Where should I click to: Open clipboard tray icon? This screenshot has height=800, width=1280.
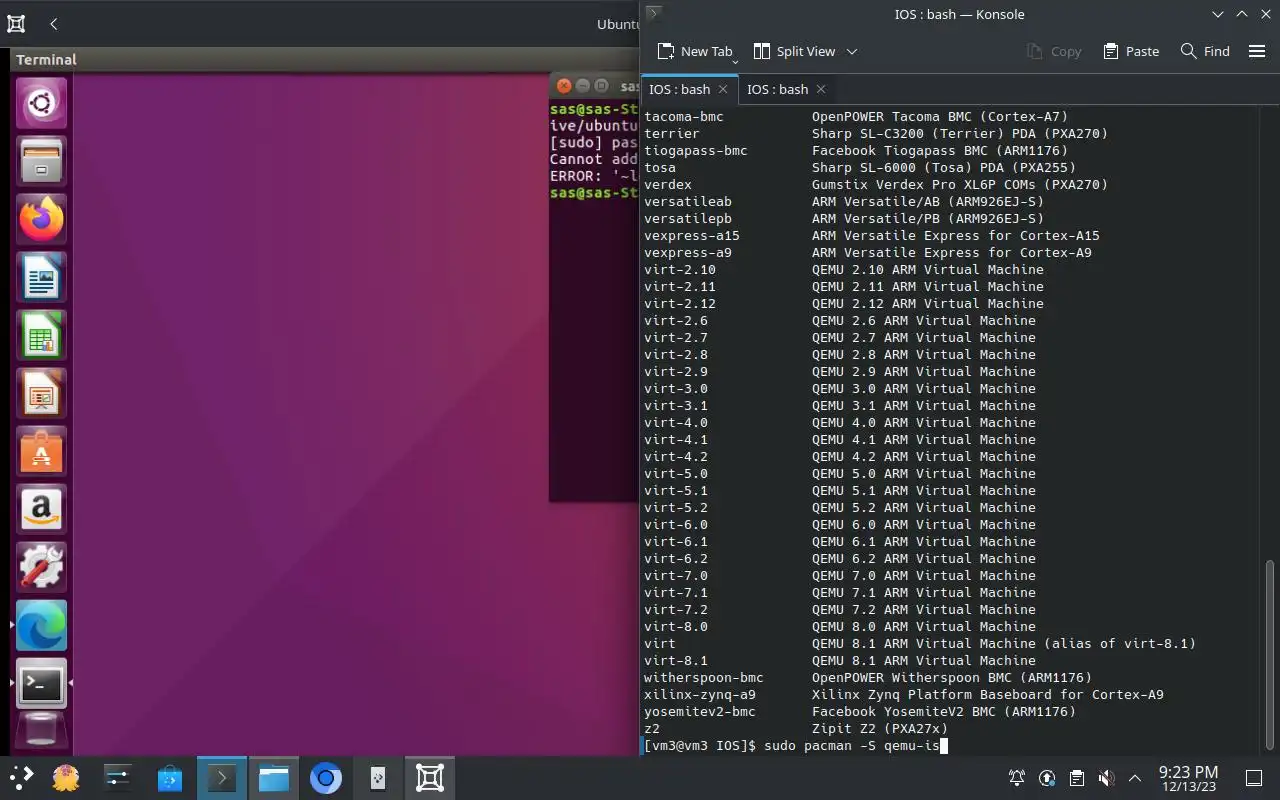pyautogui.click(x=1077, y=778)
